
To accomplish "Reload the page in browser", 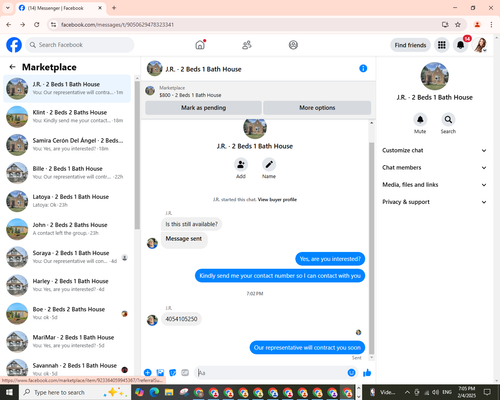I will [37, 25].
